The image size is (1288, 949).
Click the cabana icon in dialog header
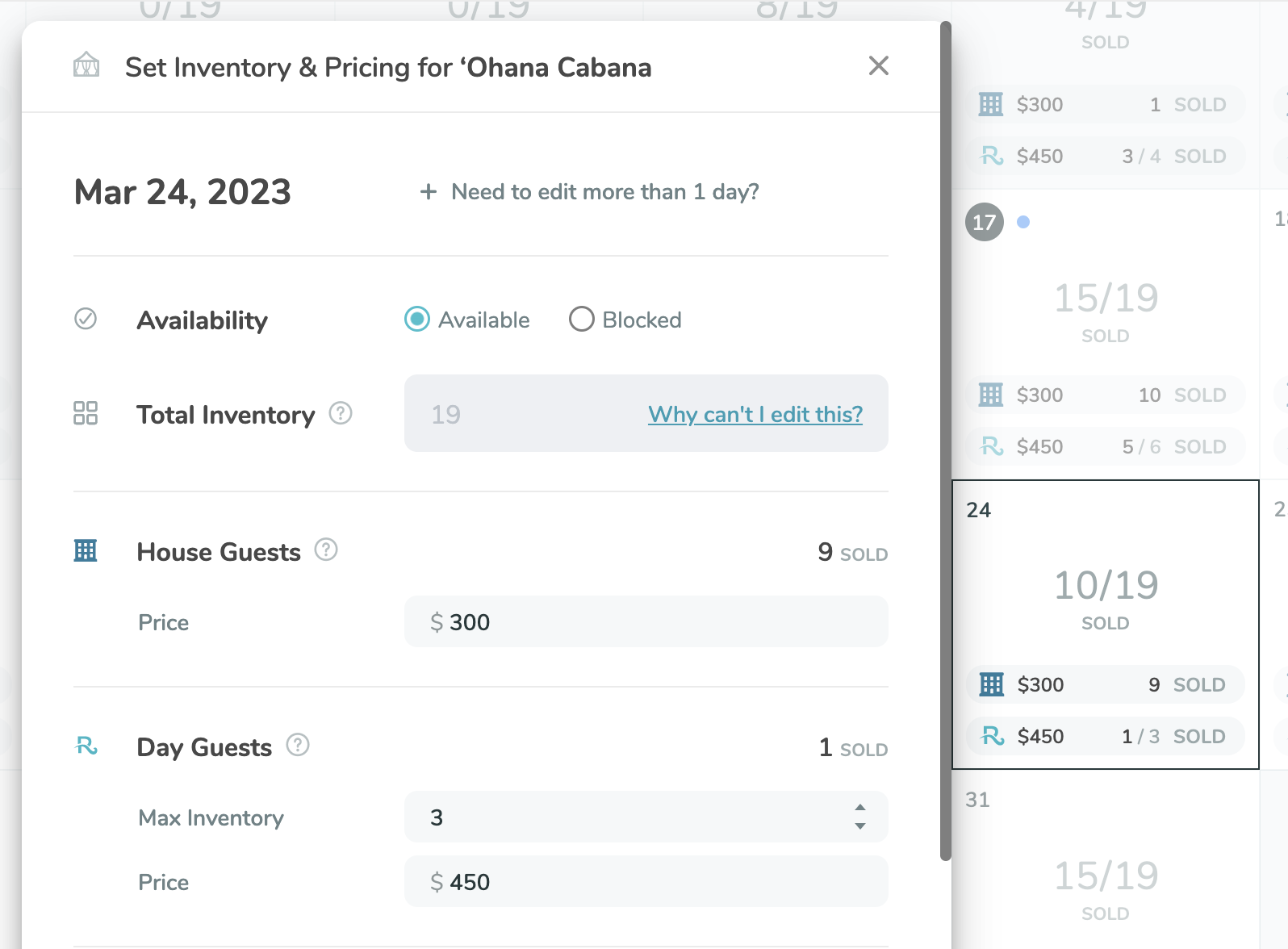(86, 65)
